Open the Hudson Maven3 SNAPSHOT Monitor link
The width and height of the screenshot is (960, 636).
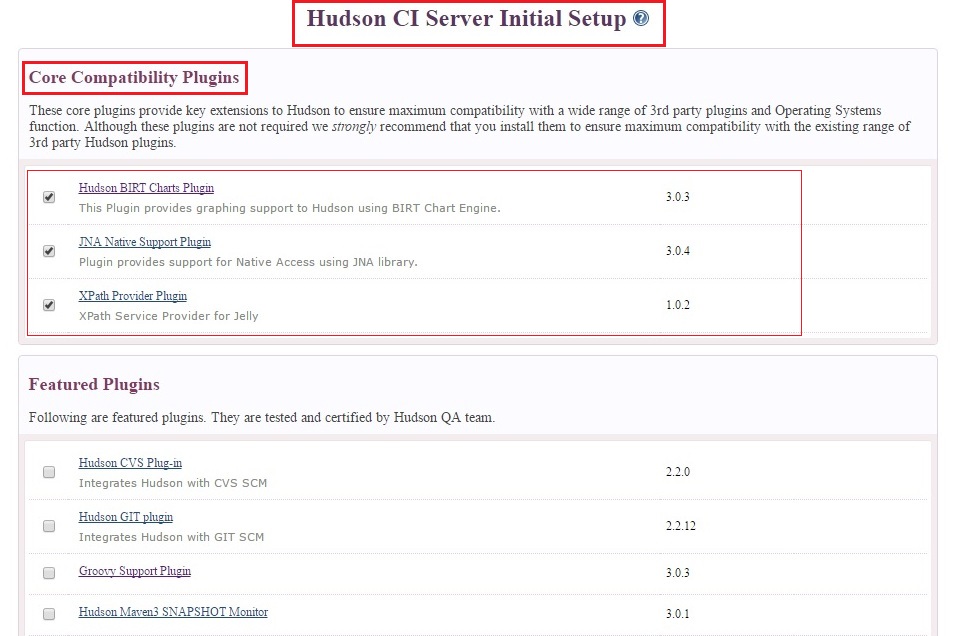(173, 612)
